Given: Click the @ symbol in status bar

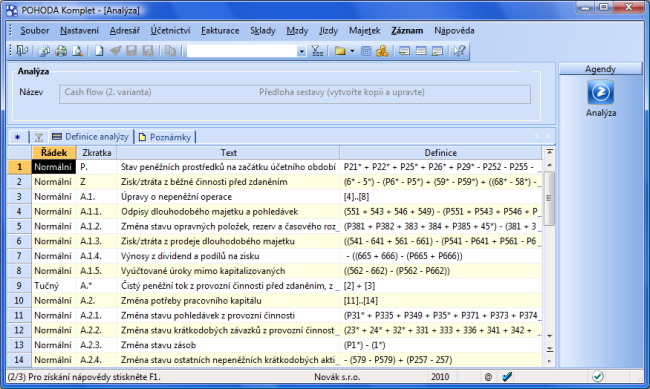Looking at the screenshot, I should [488, 377].
